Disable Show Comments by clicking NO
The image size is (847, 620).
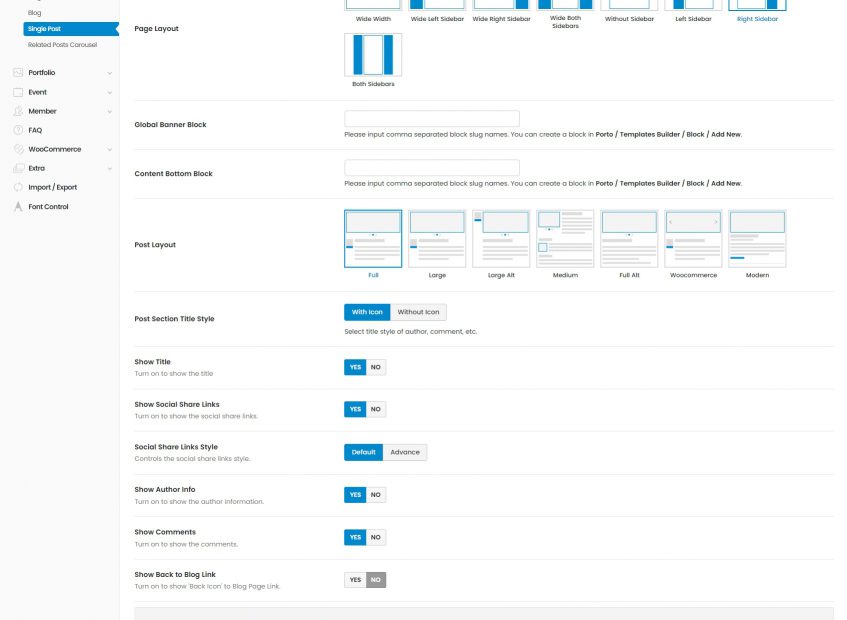point(376,537)
